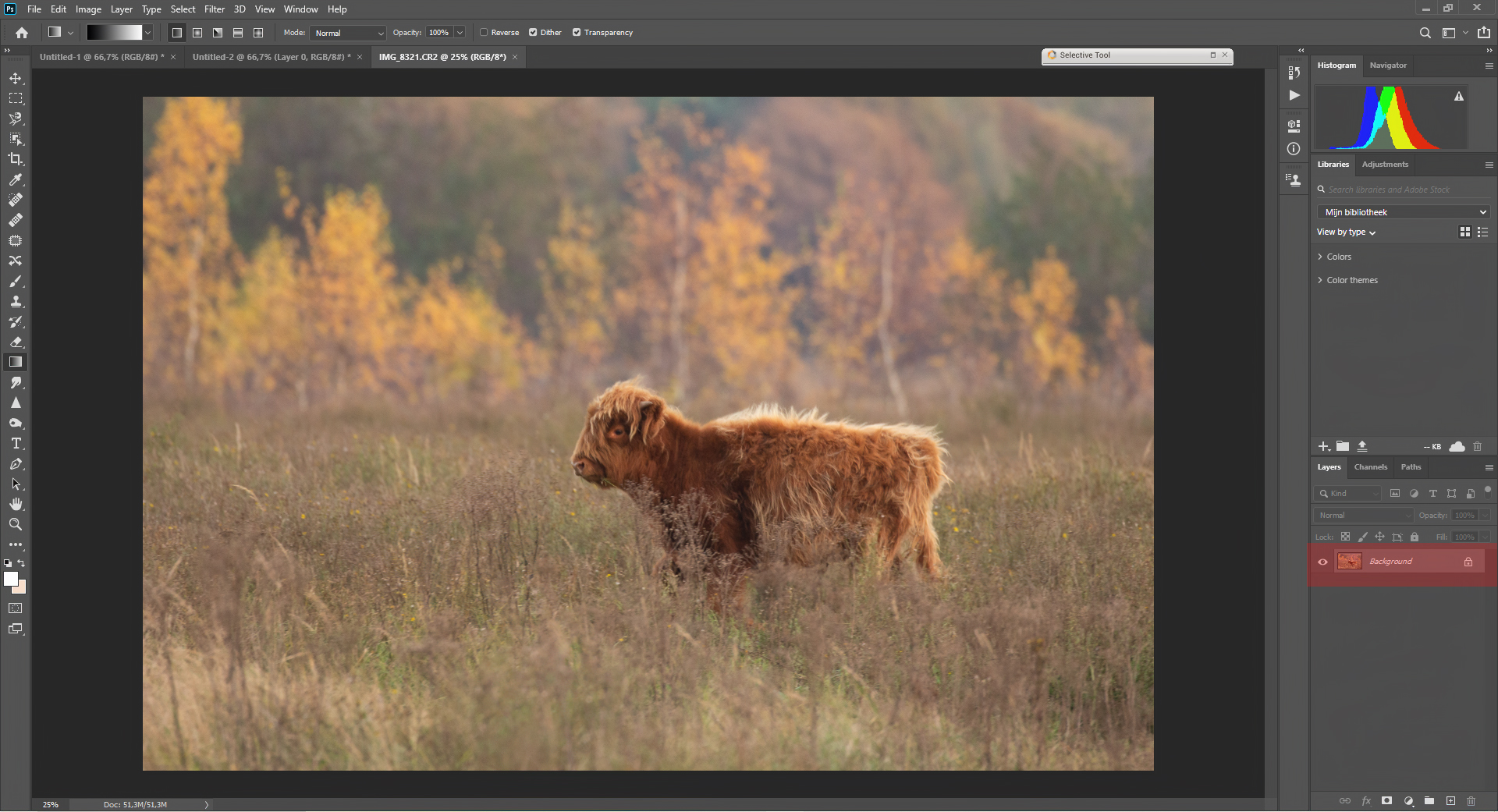Open the Mijn bibliotheek library dropdown
The height and width of the screenshot is (812, 1498).
tap(1404, 212)
